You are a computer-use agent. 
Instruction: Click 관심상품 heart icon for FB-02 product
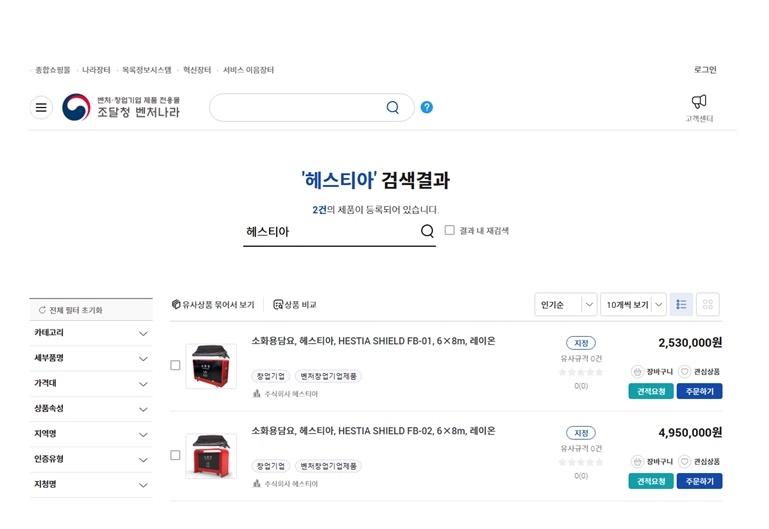(685, 461)
